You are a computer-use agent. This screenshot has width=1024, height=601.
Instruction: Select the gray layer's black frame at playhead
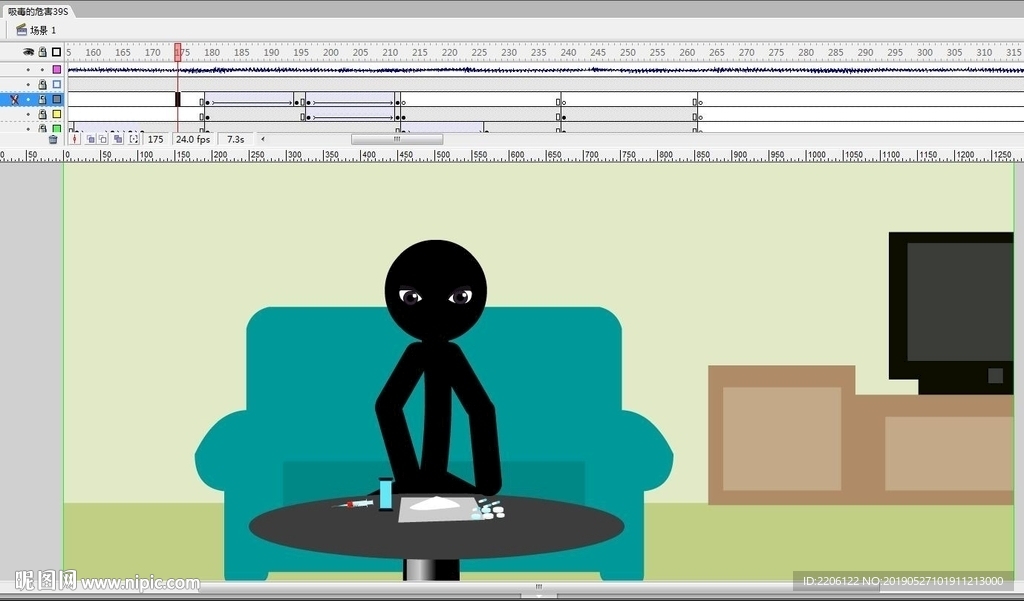pos(178,99)
